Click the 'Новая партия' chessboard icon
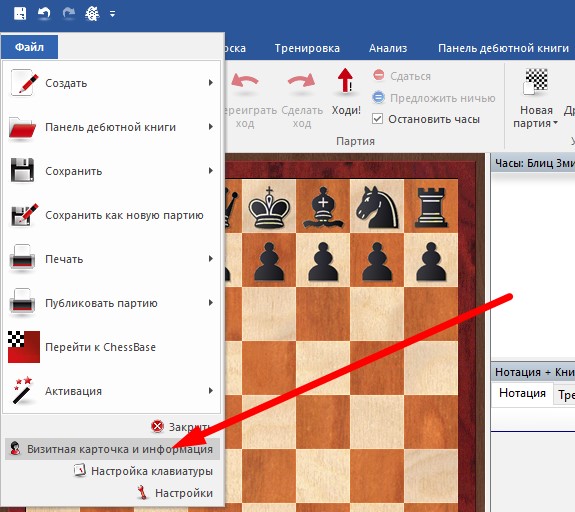 click(536, 81)
